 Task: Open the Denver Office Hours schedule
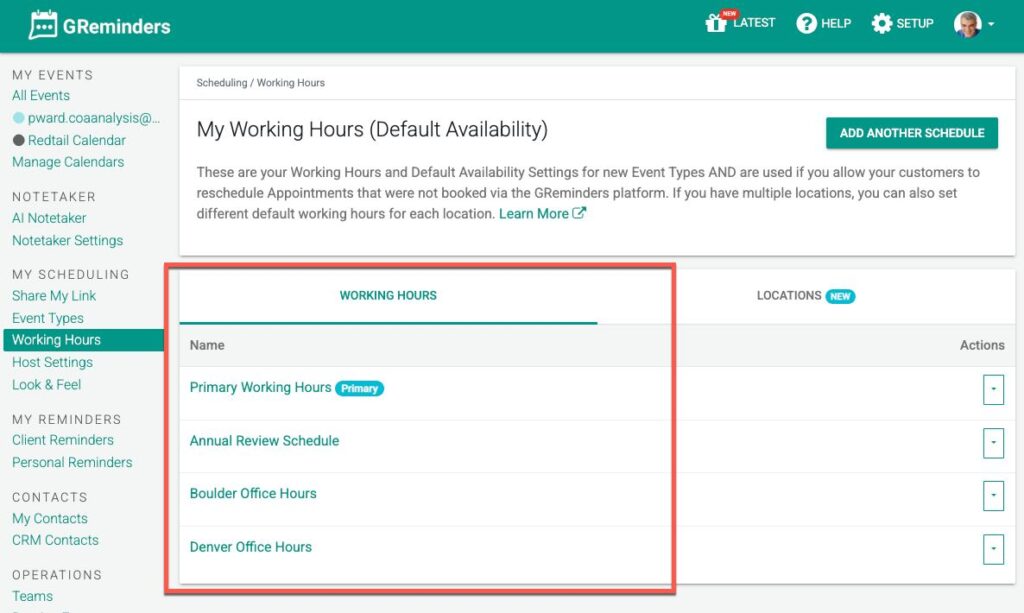[251, 547]
